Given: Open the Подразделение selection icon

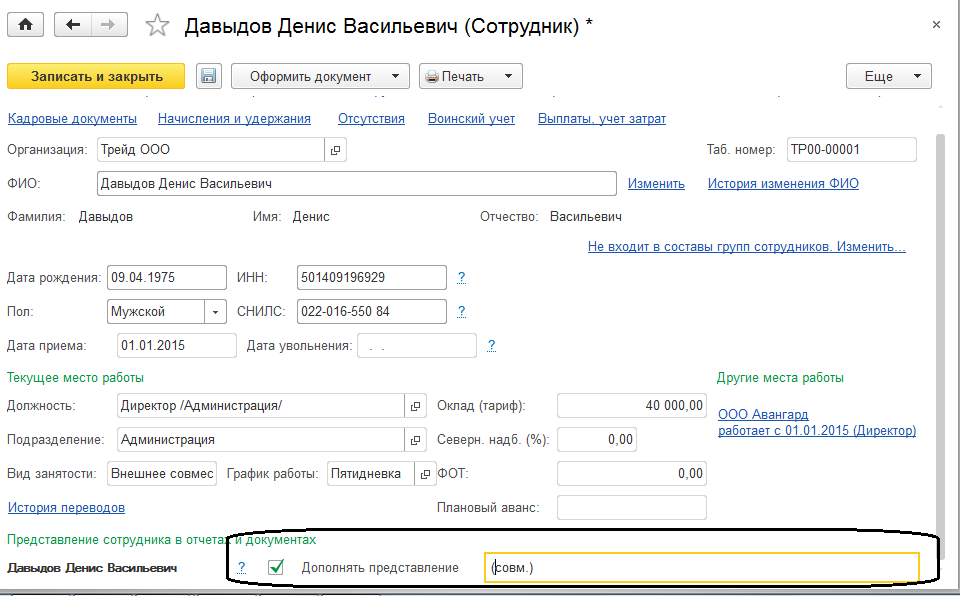Looking at the screenshot, I should coord(415,439).
